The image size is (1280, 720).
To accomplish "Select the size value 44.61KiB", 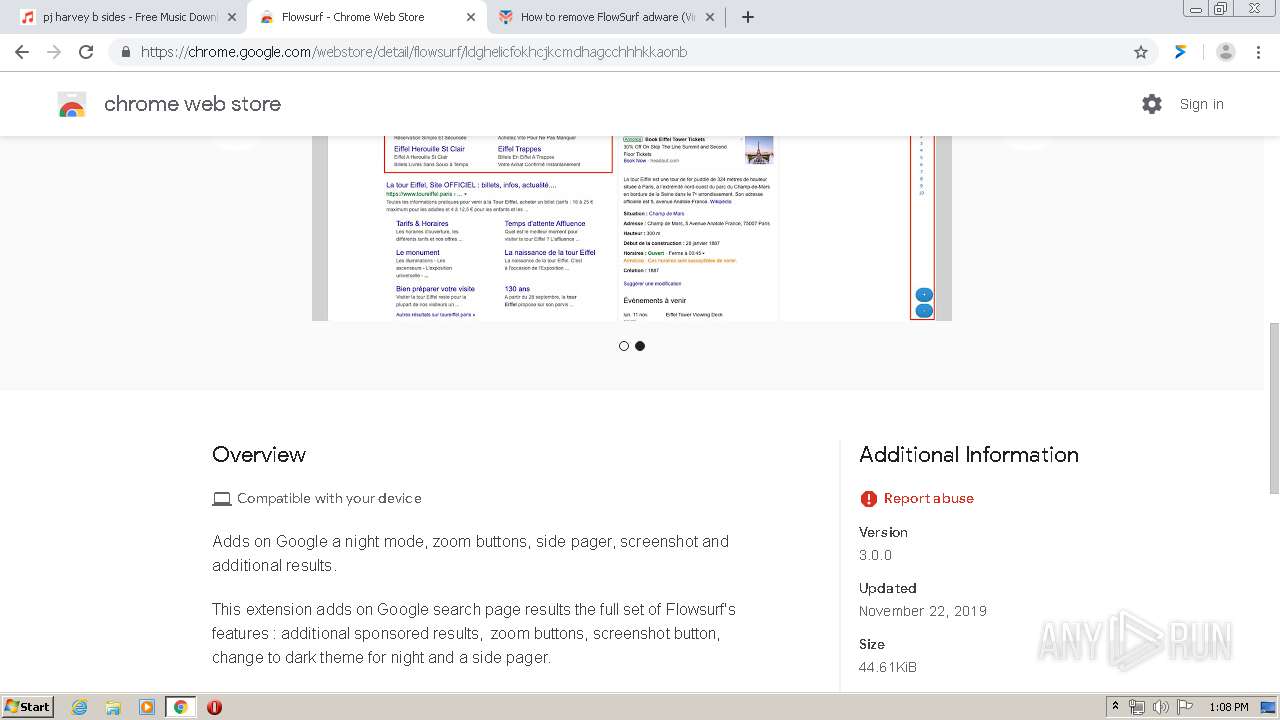I will click(x=888, y=667).
